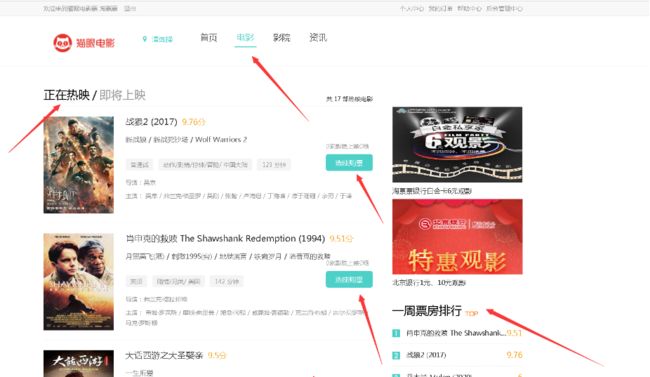Viewport: 650px width, 377px height.
Task: Switch to the 即将上映 section tab
Action: click(122, 95)
